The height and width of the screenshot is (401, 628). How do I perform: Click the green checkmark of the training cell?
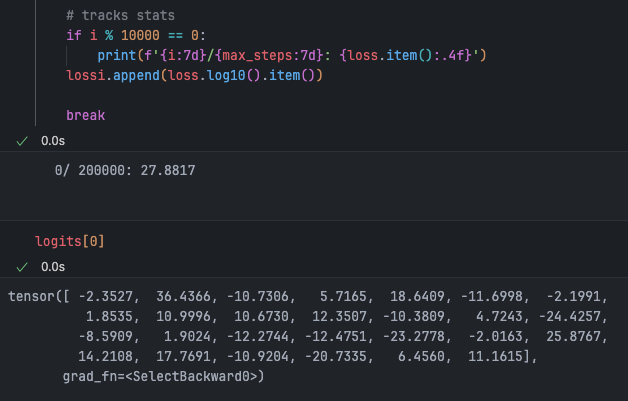[x=23, y=141]
